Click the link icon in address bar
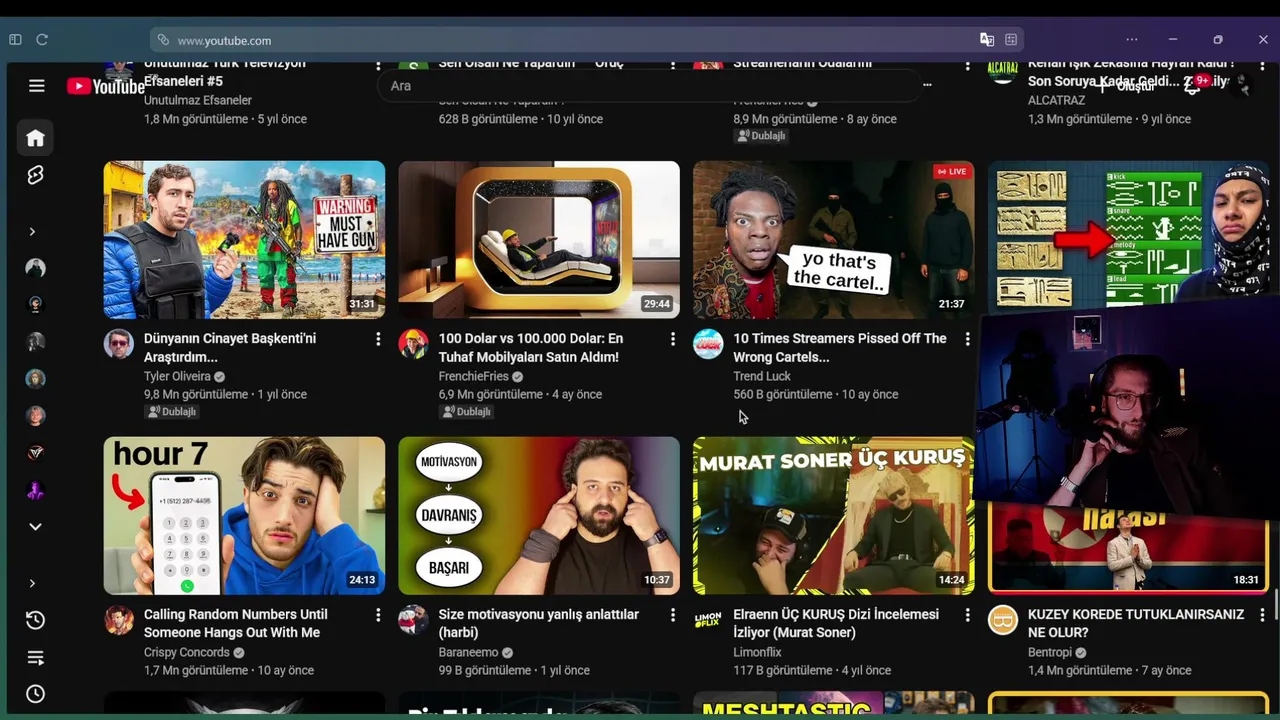The image size is (1280, 720). [163, 40]
